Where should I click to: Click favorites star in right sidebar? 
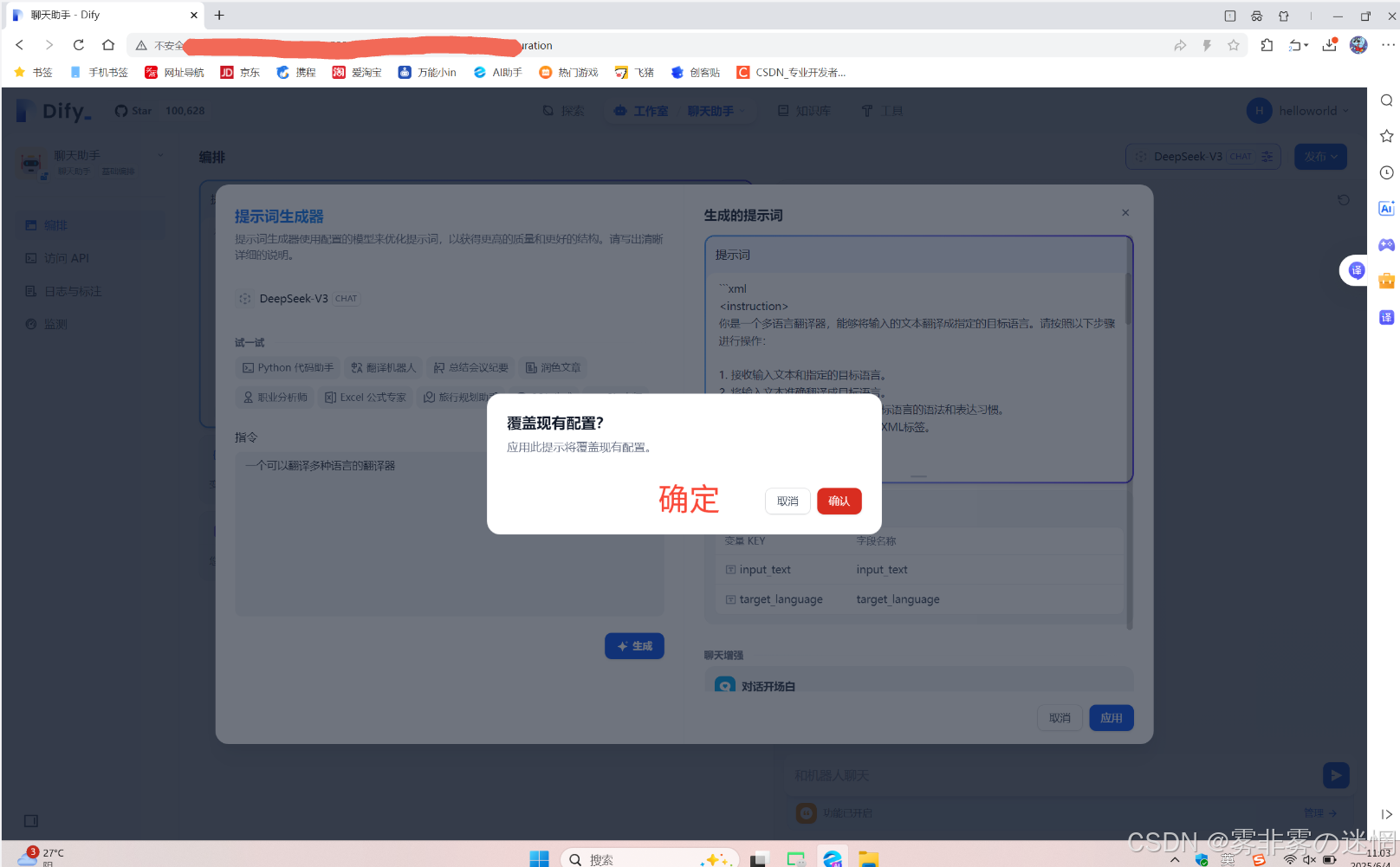[1387, 136]
